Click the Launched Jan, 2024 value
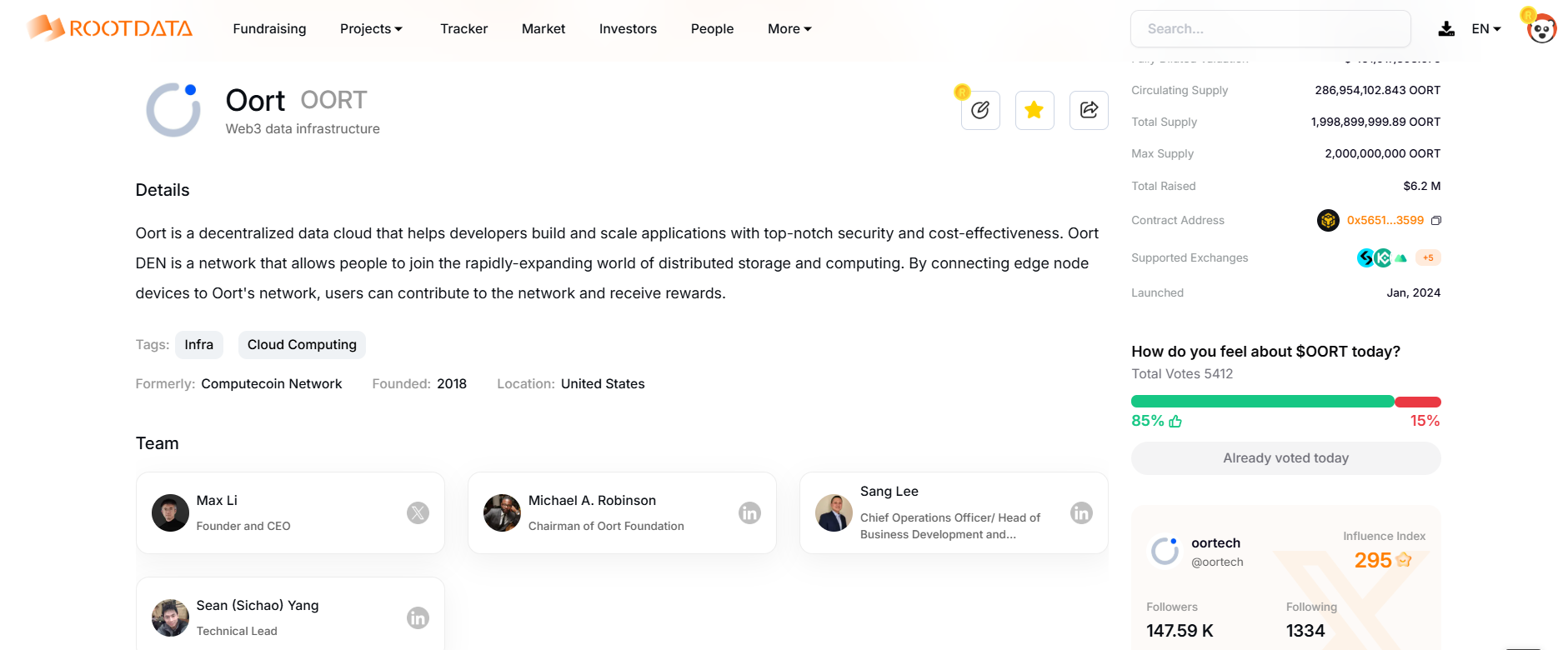 [1414, 292]
